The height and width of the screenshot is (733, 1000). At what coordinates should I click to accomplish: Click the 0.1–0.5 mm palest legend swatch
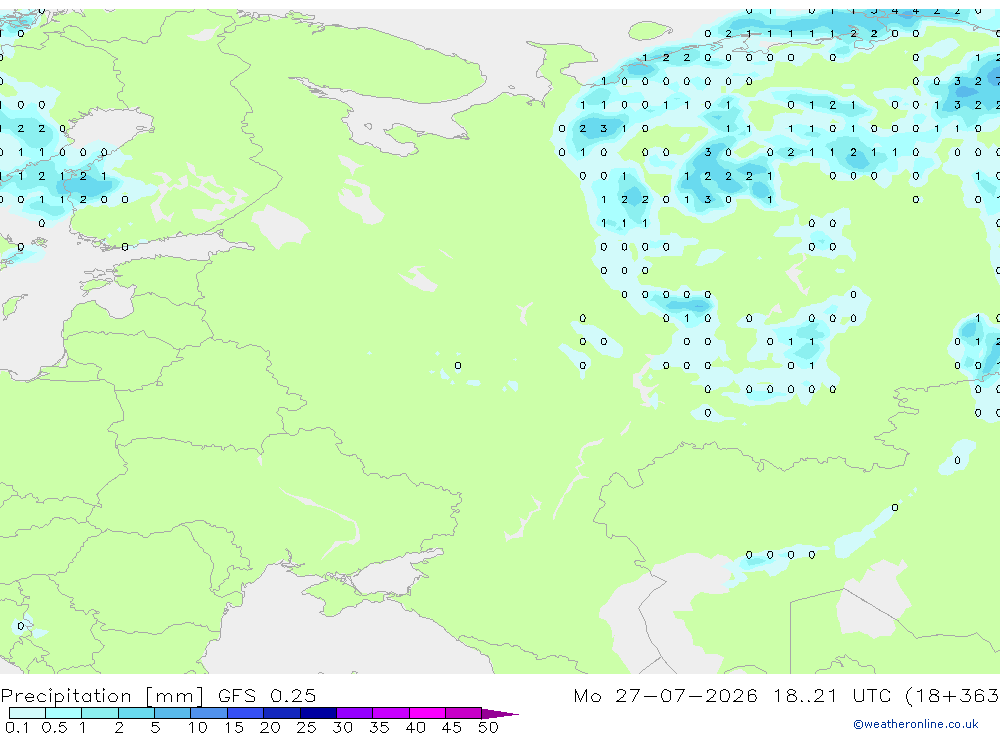coord(27,713)
